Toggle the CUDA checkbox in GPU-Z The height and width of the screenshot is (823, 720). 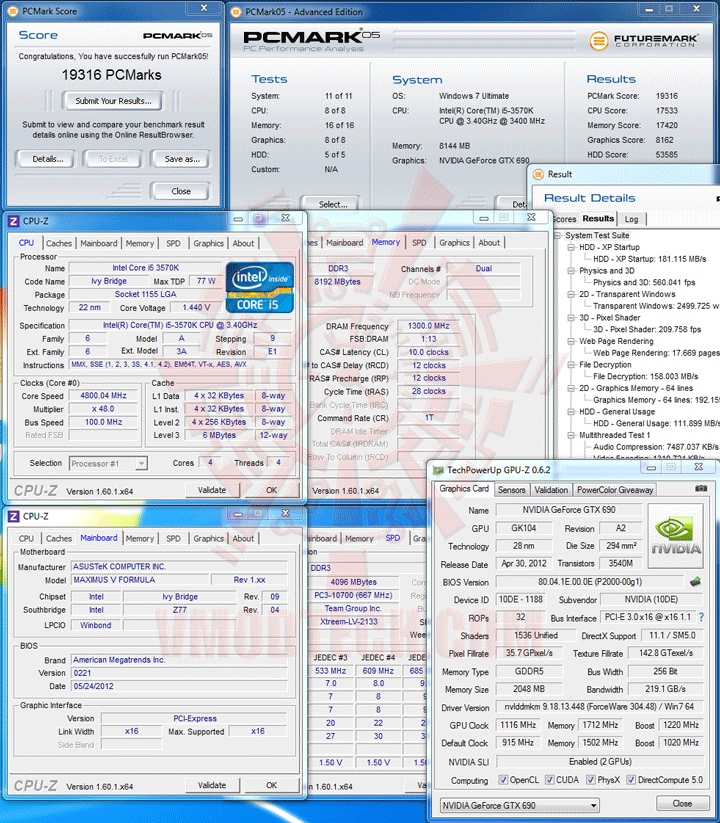point(549,779)
